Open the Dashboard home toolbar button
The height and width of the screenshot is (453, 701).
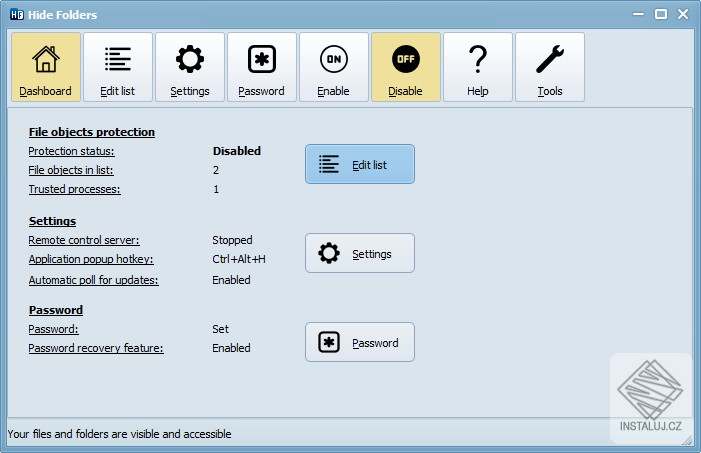click(x=46, y=67)
